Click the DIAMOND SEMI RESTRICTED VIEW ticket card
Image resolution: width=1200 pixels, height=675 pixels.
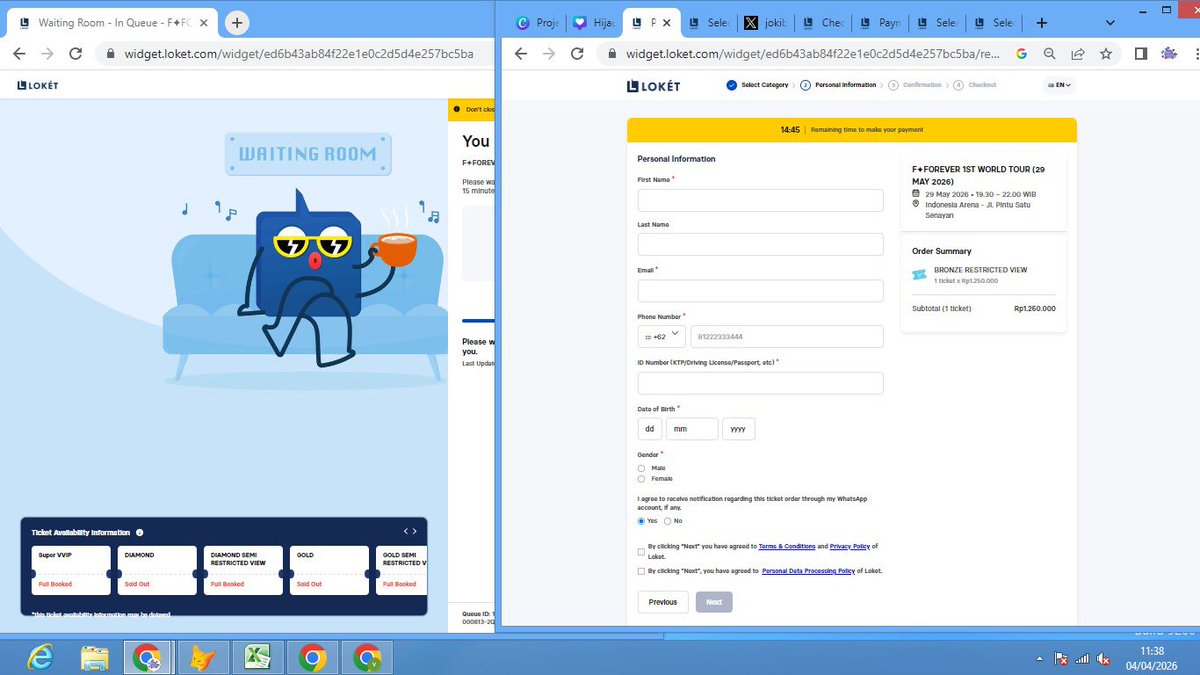tap(243, 570)
